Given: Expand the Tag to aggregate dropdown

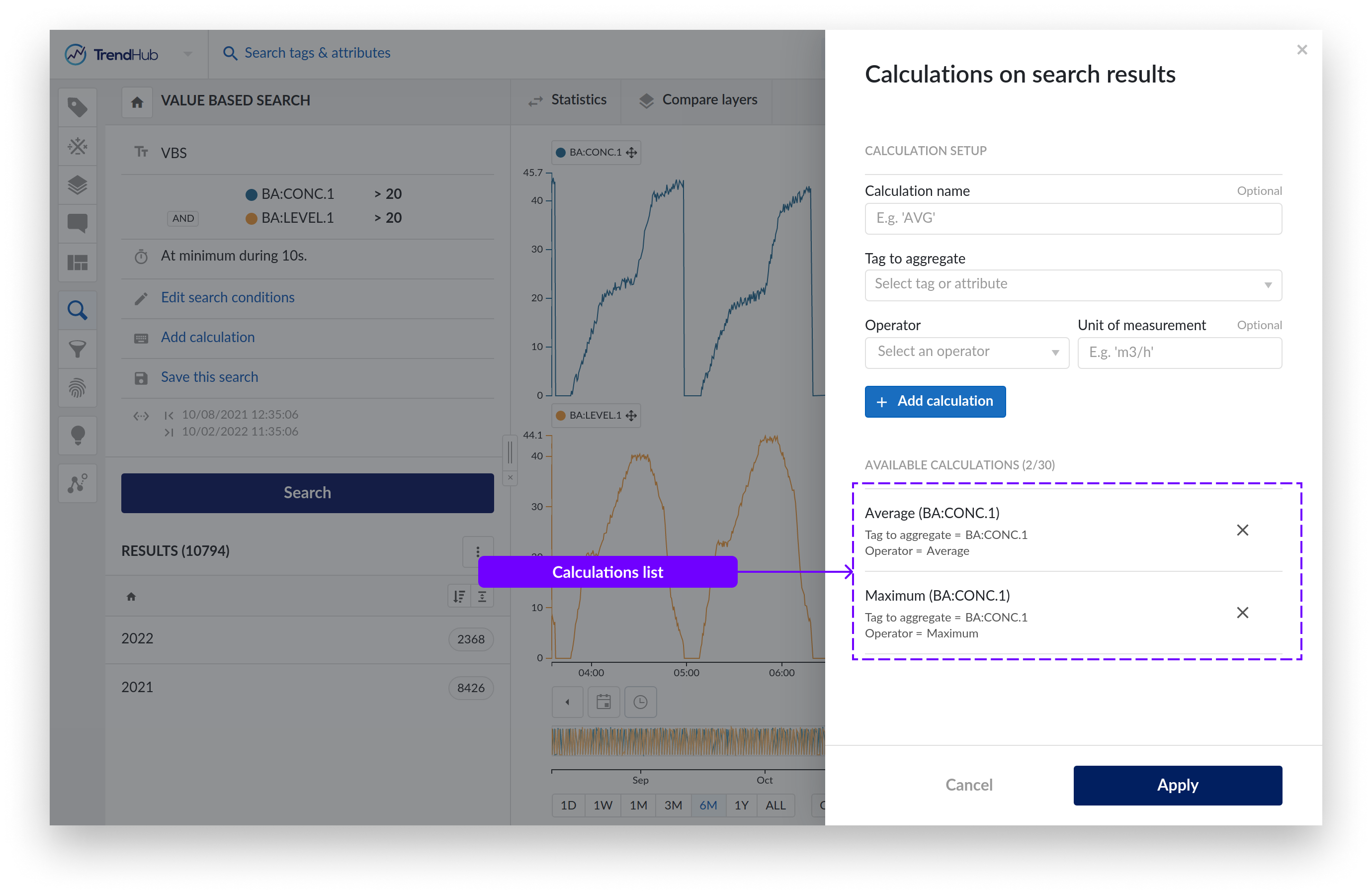Looking at the screenshot, I should (1073, 284).
